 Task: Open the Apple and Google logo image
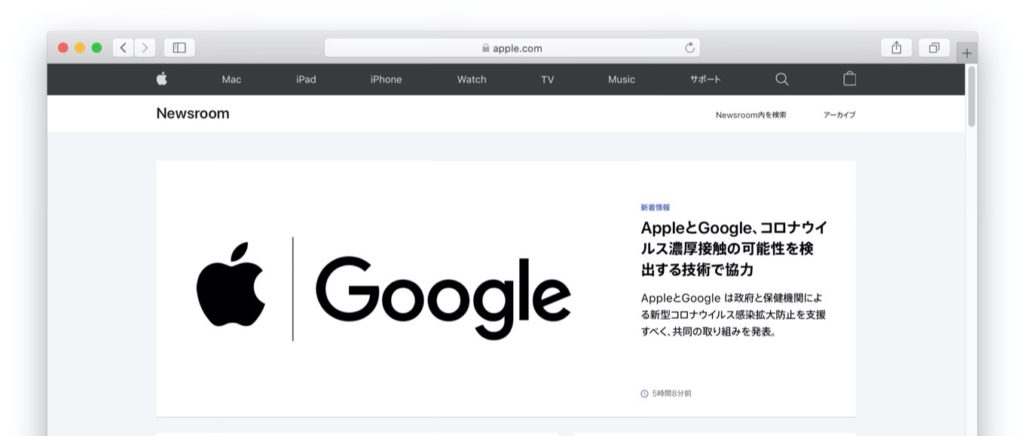[384, 288]
